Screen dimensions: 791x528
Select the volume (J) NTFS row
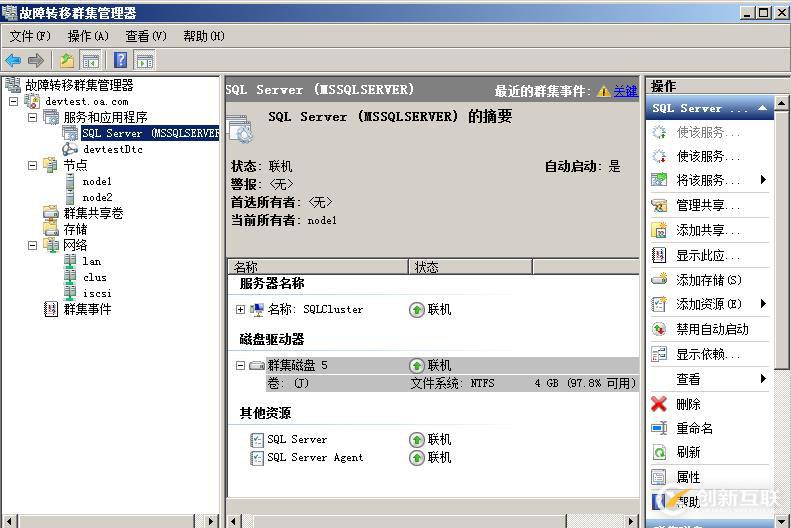452,383
